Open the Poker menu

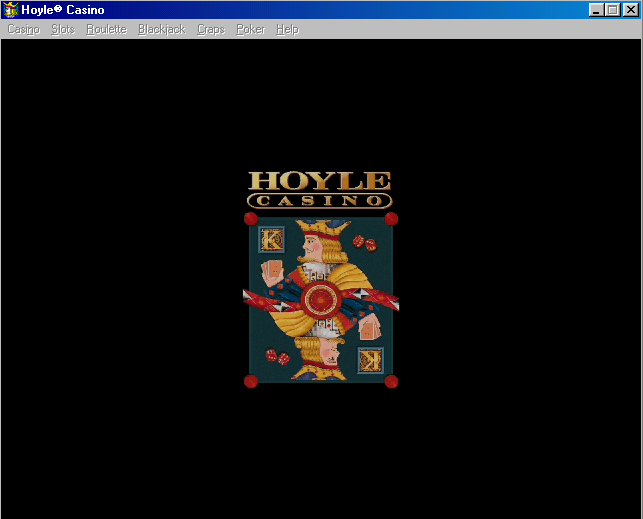[x=251, y=30]
